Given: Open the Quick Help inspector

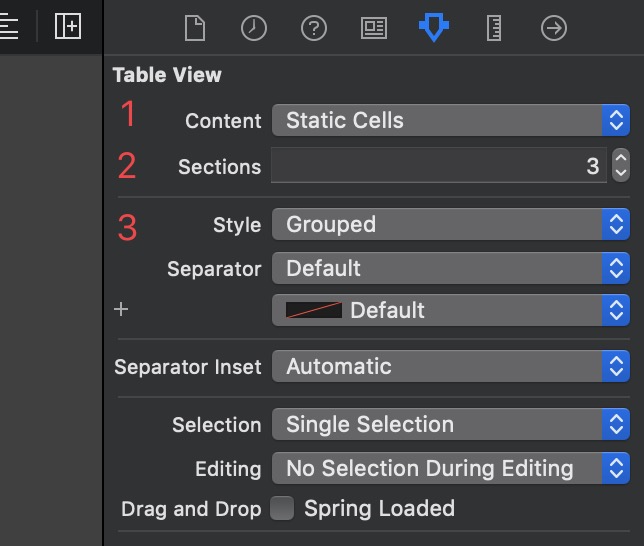Looking at the screenshot, I should [x=314, y=28].
